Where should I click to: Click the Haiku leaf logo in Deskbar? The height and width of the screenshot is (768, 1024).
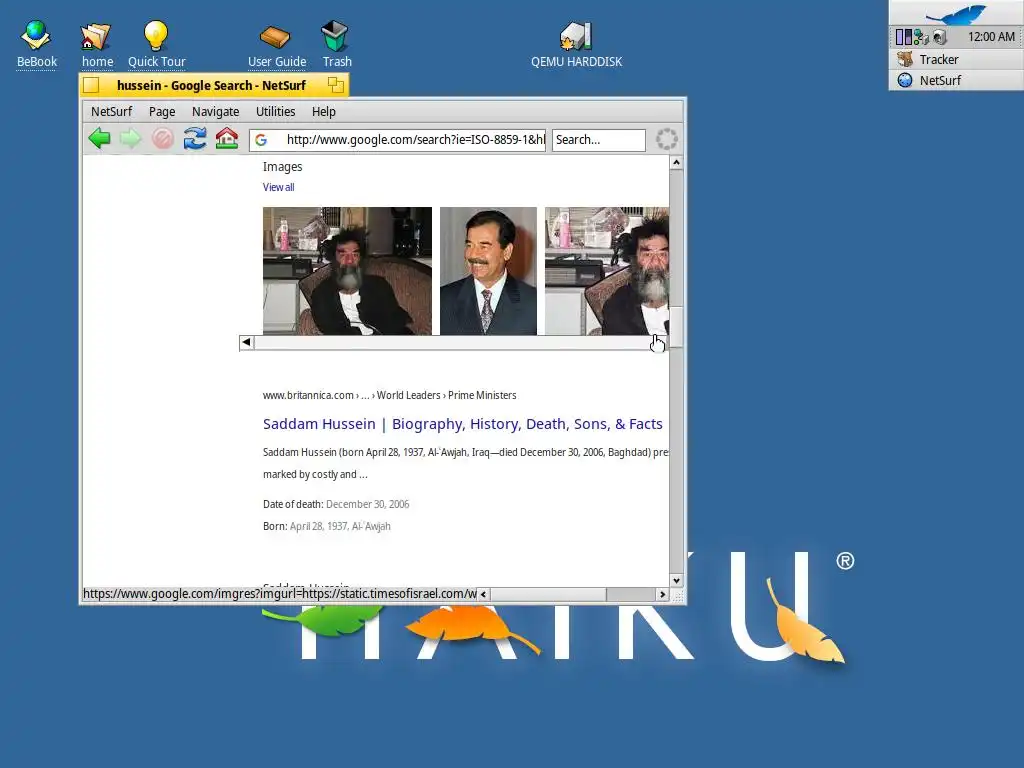(957, 13)
